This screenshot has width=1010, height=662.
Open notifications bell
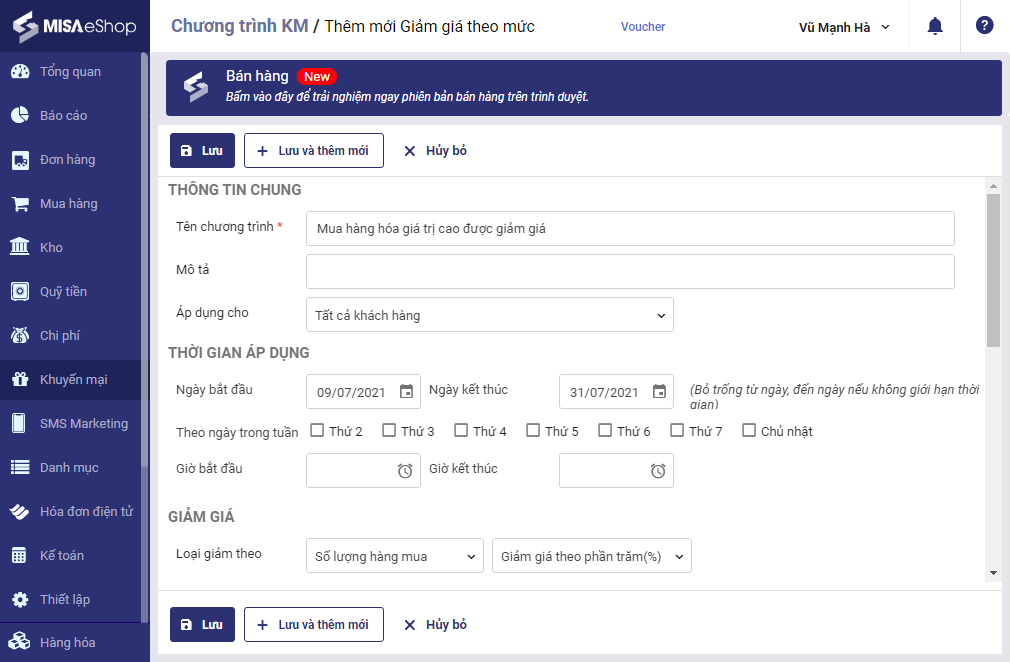pos(935,26)
